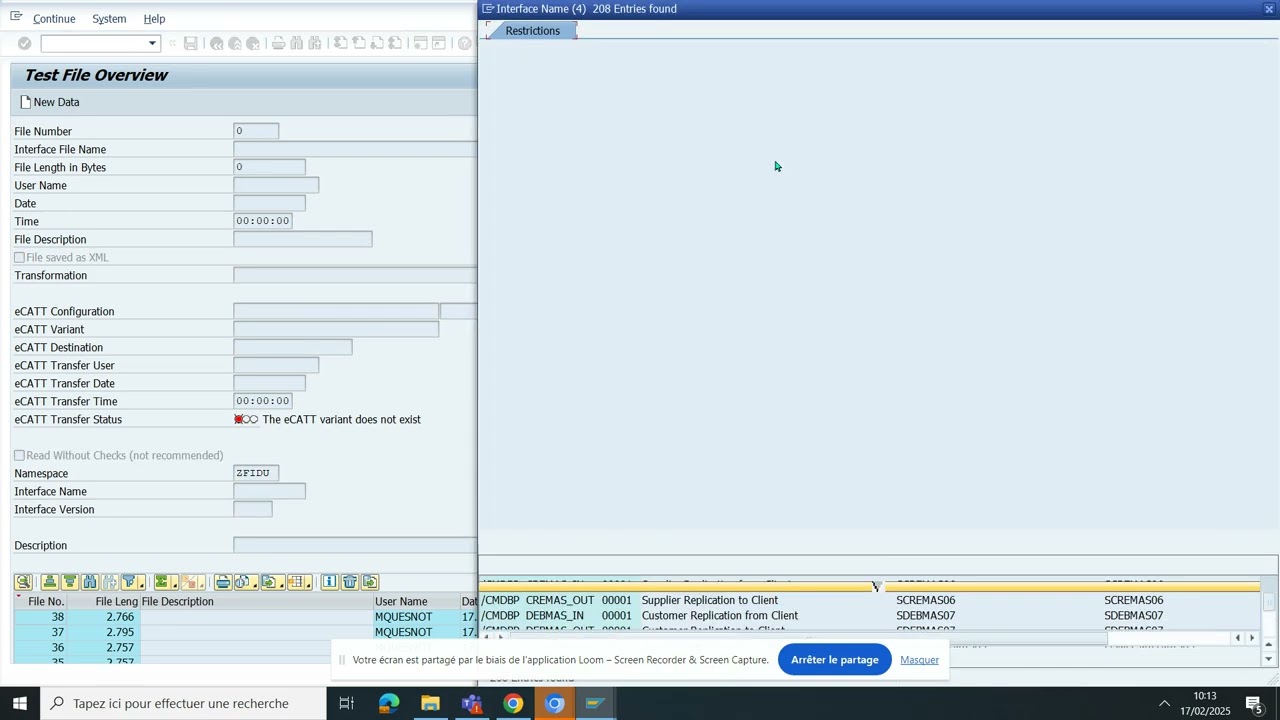Image resolution: width=1280 pixels, height=720 pixels.
Task: Click the Windows Start button
Action: 20,703
